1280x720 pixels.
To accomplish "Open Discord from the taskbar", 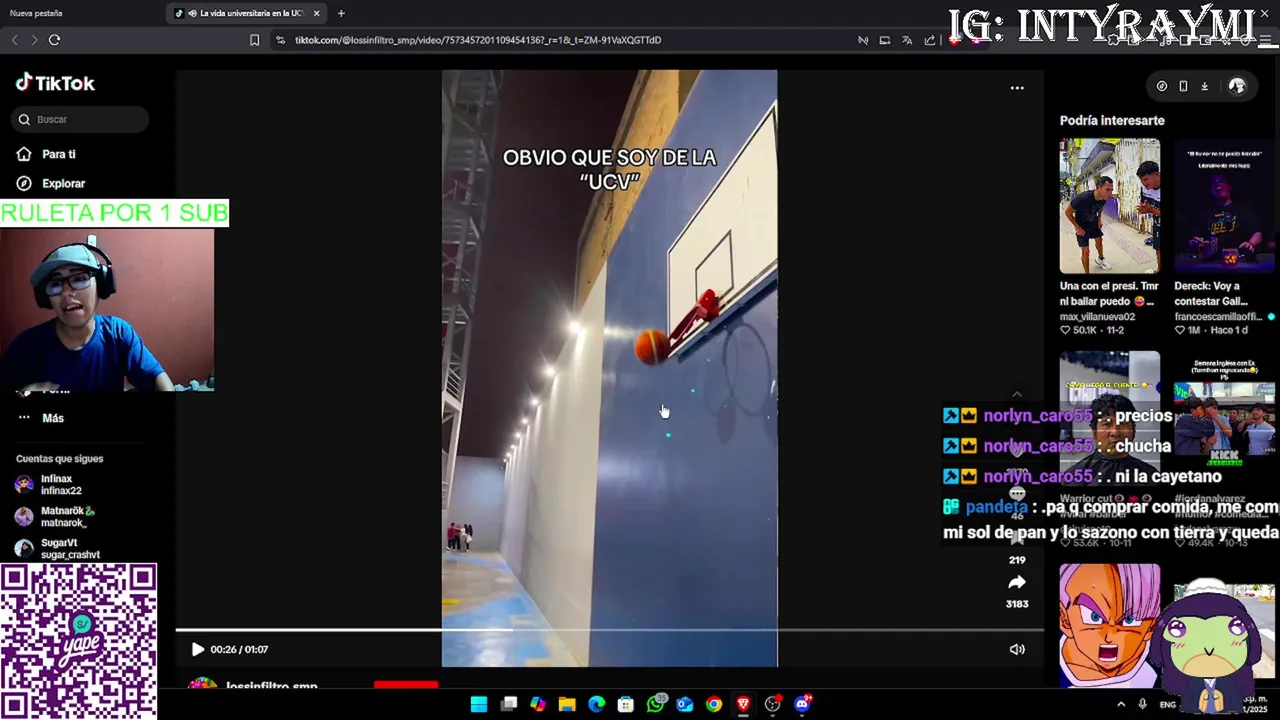I will [x=802, y=704].
